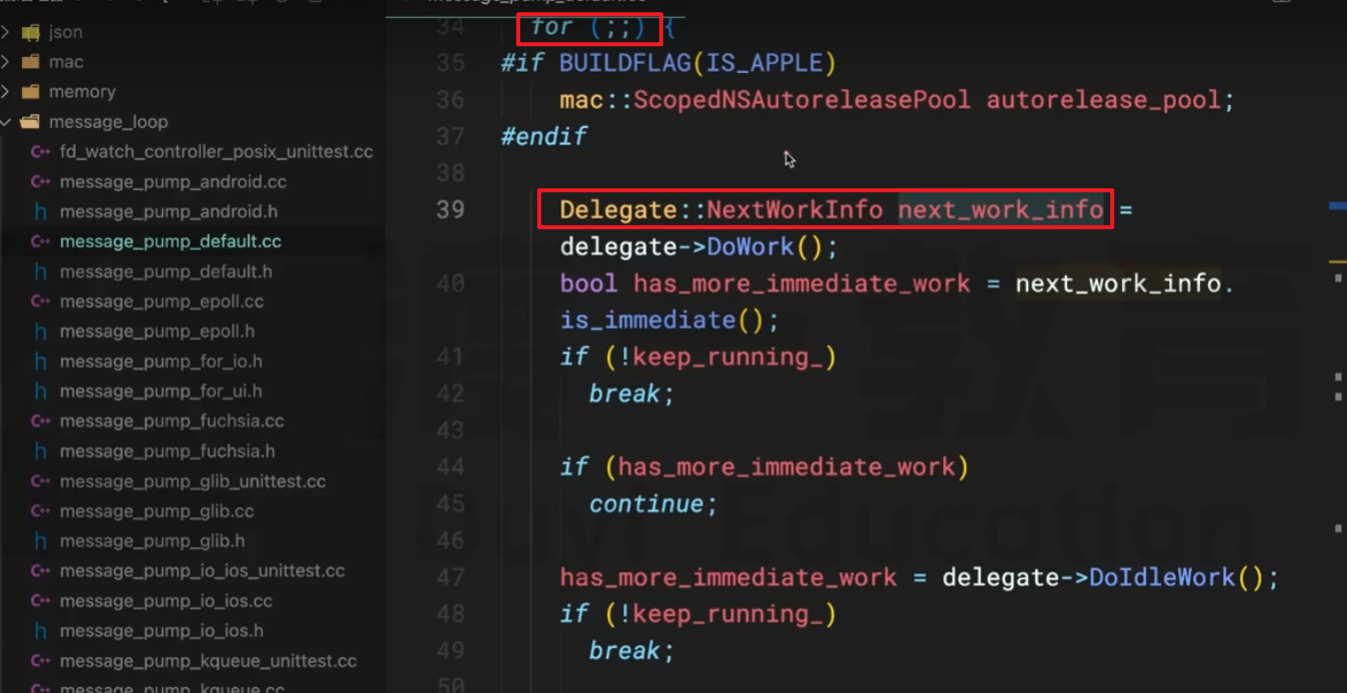Click the BUILDFLAG macro on line 35

pos(625,63)
